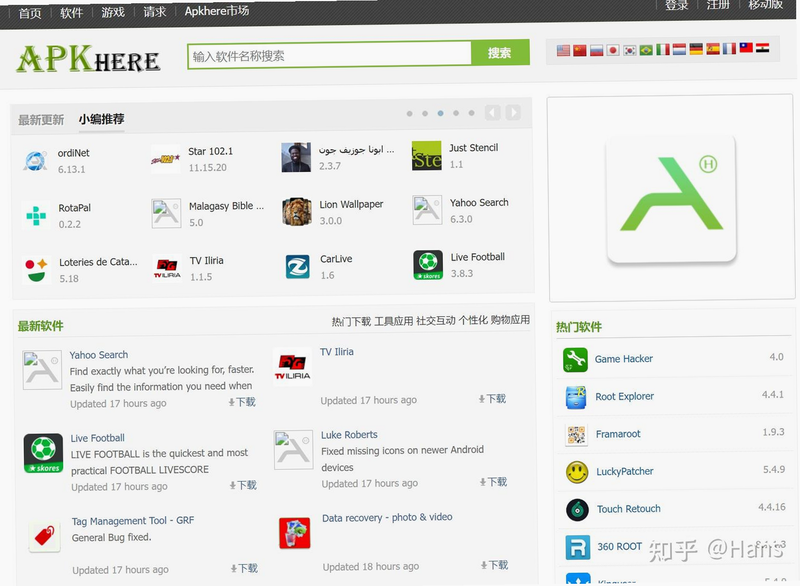Open the 软件 menu item
The height and width of the screenshot is (586, 800).
click(71, 12)
